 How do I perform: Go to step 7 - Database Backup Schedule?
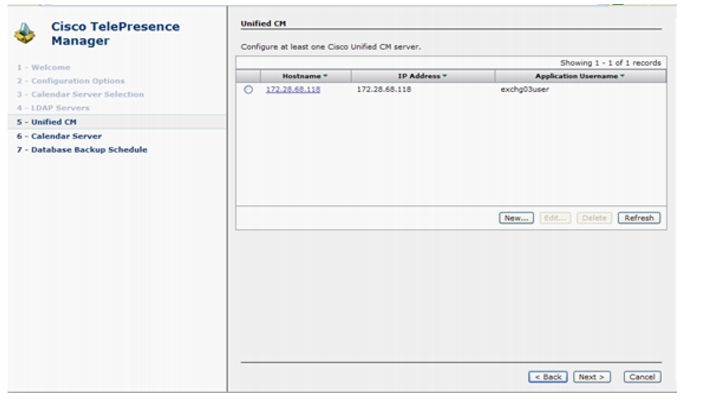(82, 150)
